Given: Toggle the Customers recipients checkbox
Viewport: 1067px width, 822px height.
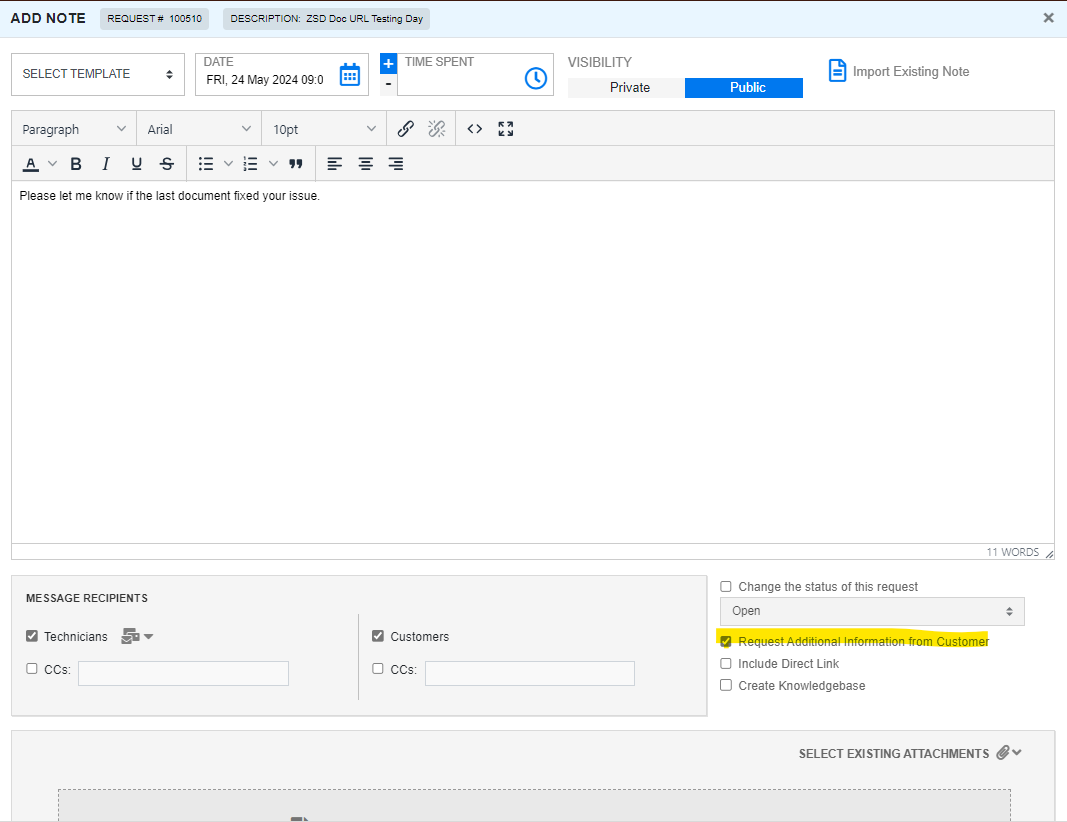Looking at the screenshot, I should tap(378, 636).
